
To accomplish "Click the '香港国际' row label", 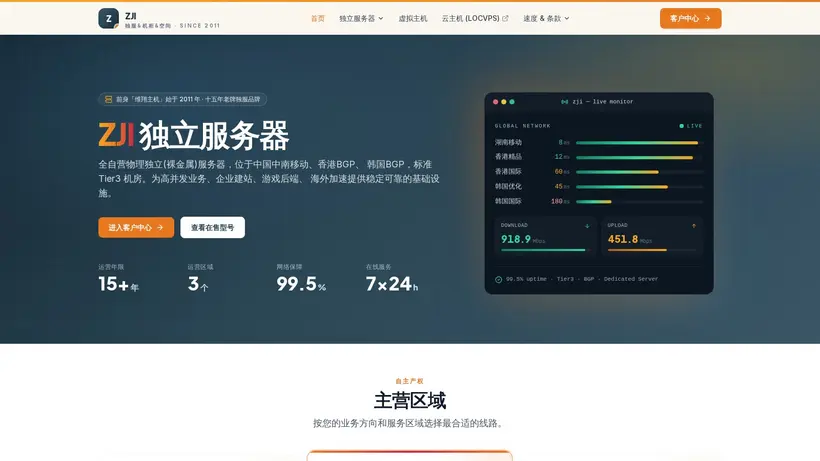I will pos(508,171).
